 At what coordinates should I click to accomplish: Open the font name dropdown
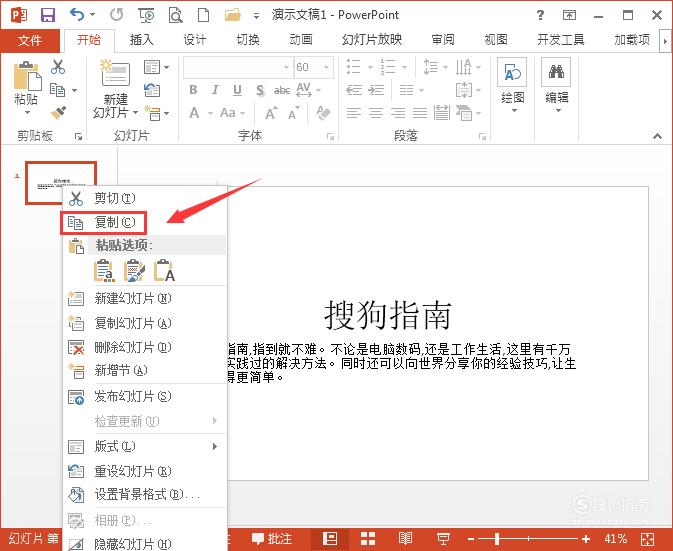tap(286, 67)
